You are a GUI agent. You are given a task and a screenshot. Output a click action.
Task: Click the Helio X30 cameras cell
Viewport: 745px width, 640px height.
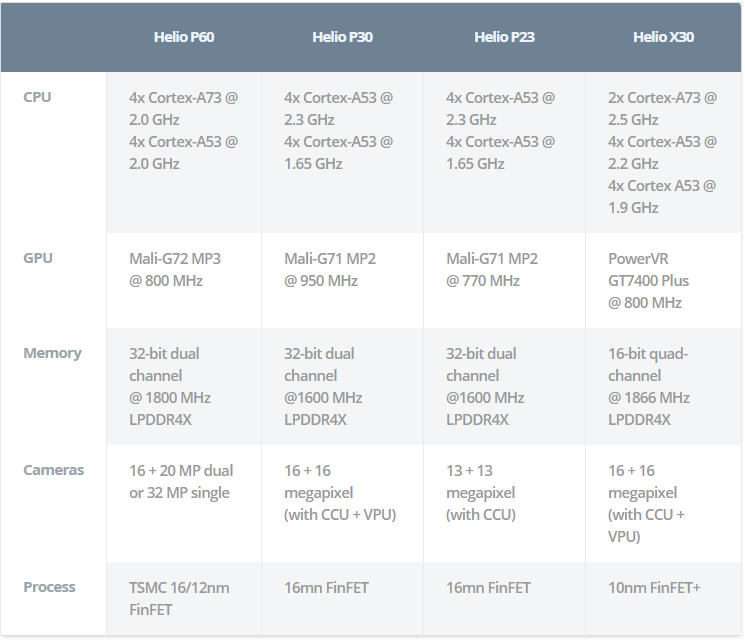tap(663, 503)
